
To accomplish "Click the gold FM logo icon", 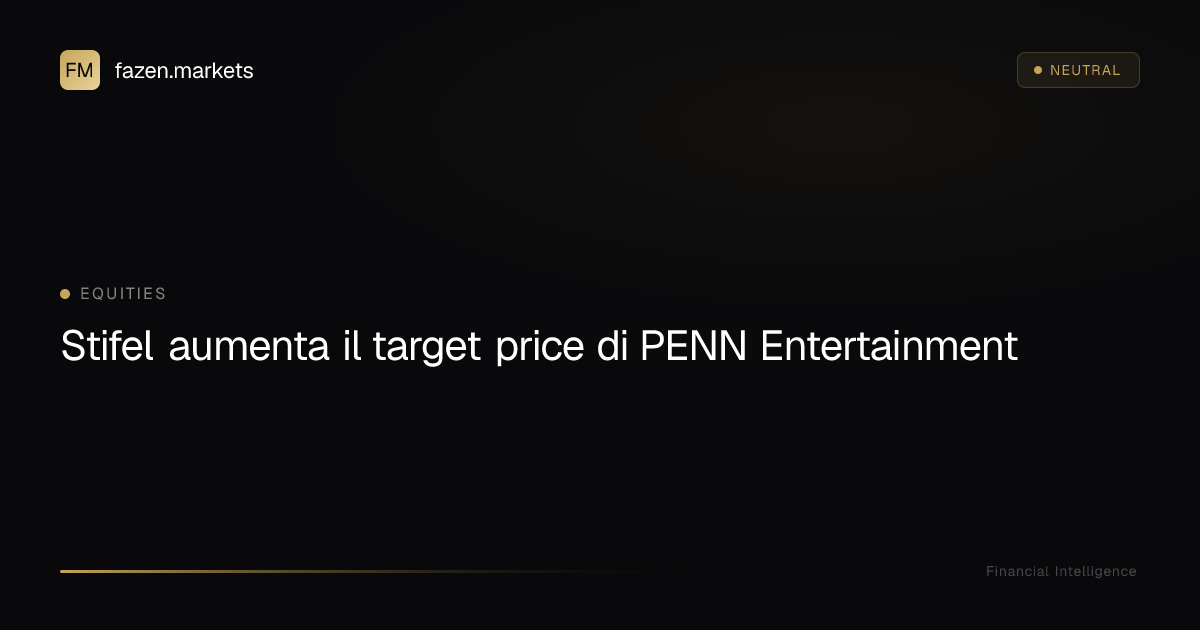I will coord(80,70).
